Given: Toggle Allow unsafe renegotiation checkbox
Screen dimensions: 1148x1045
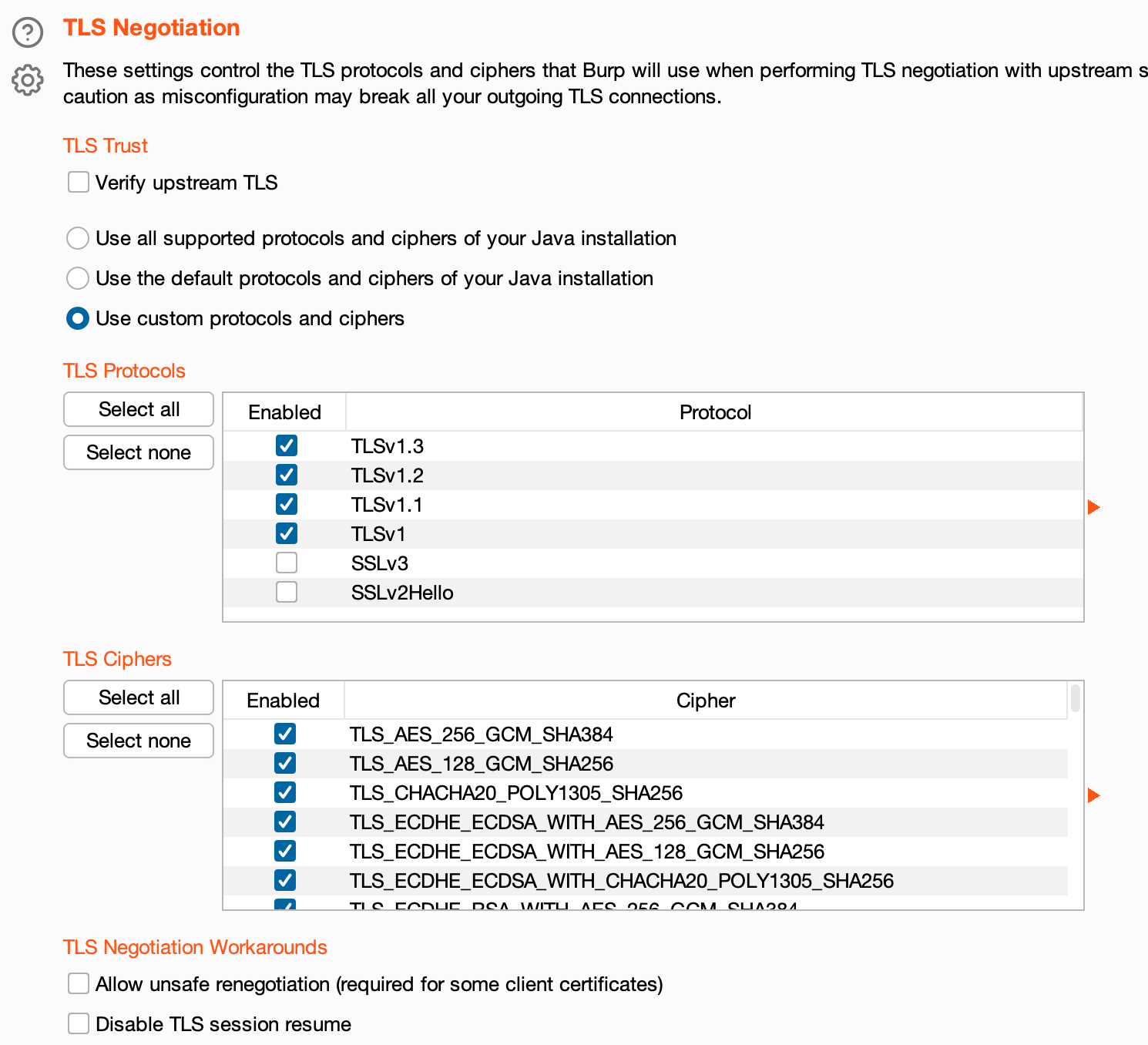Looking at the screenshot, I should pos(79,984).
